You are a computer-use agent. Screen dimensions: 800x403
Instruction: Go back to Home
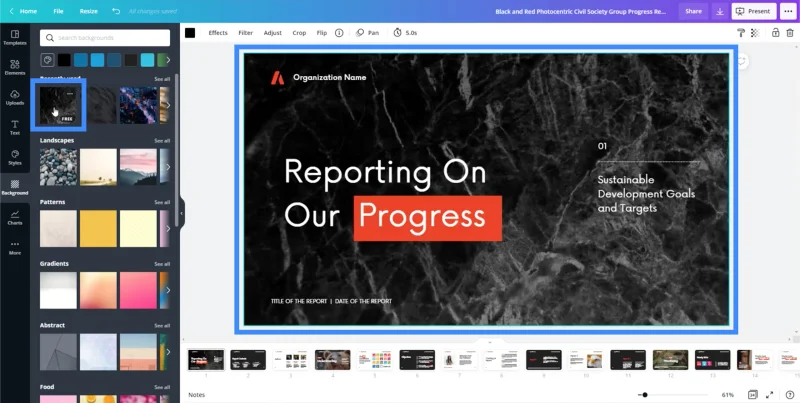click(23, 11)
